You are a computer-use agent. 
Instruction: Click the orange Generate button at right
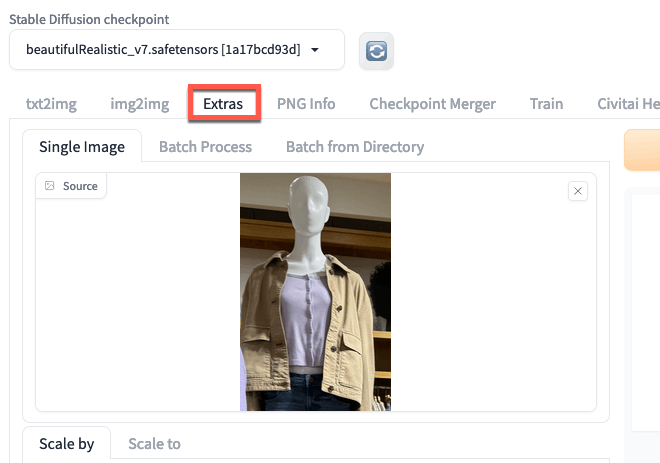pos(642,150)
